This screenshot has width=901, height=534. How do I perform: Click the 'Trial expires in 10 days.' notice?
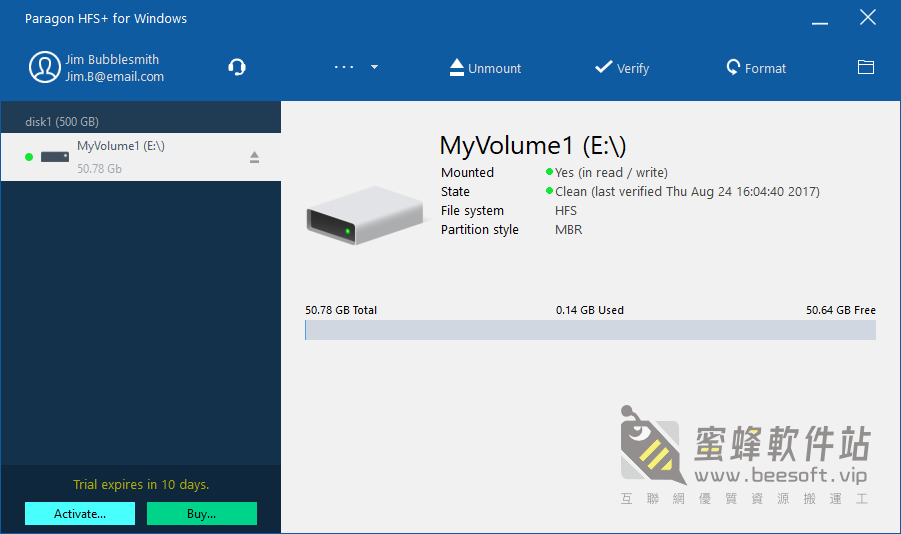[x=141, y=485]
